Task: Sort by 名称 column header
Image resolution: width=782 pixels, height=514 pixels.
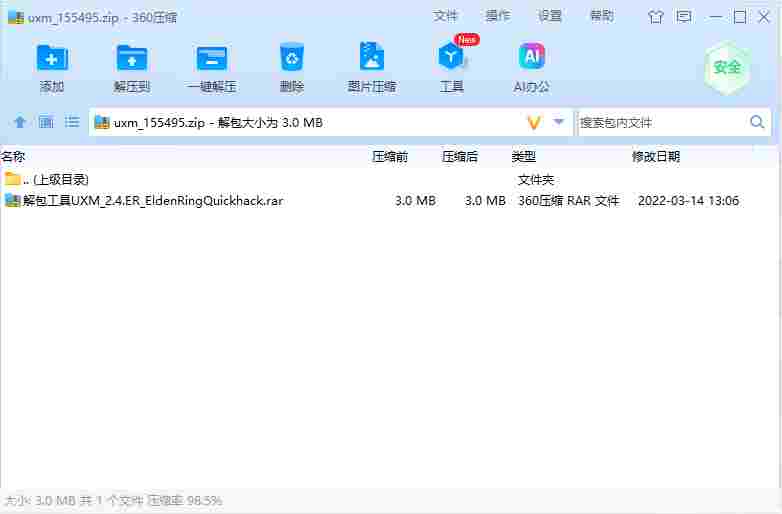Action: 13,157
